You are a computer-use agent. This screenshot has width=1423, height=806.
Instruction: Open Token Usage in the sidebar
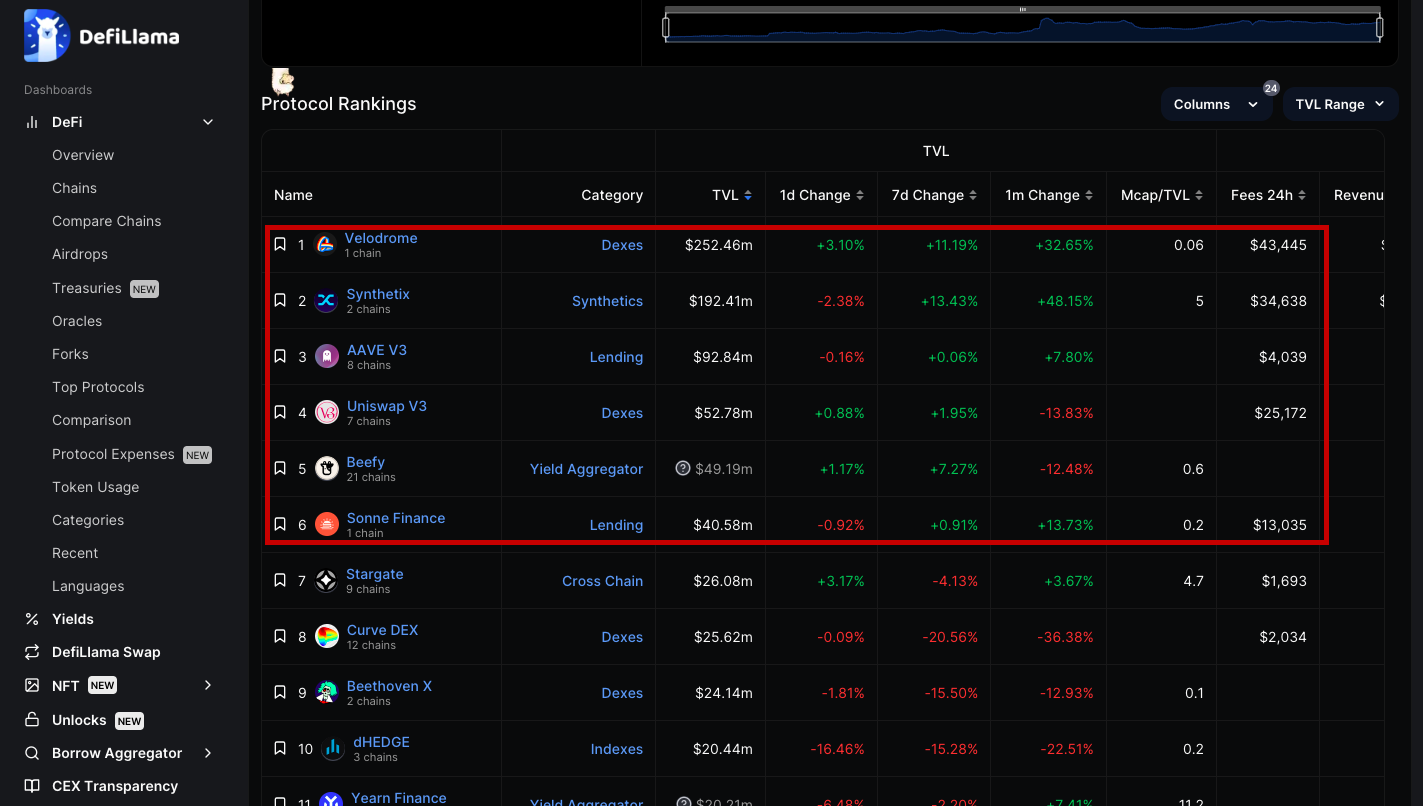click(x=95, y=487)
